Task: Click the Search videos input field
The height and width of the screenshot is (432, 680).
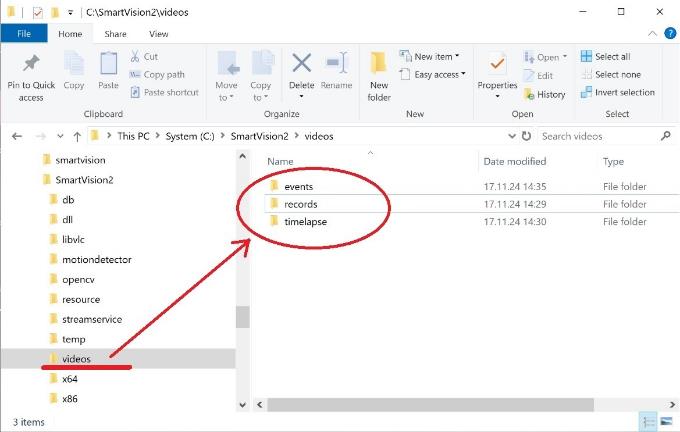Action: (597, 136)
